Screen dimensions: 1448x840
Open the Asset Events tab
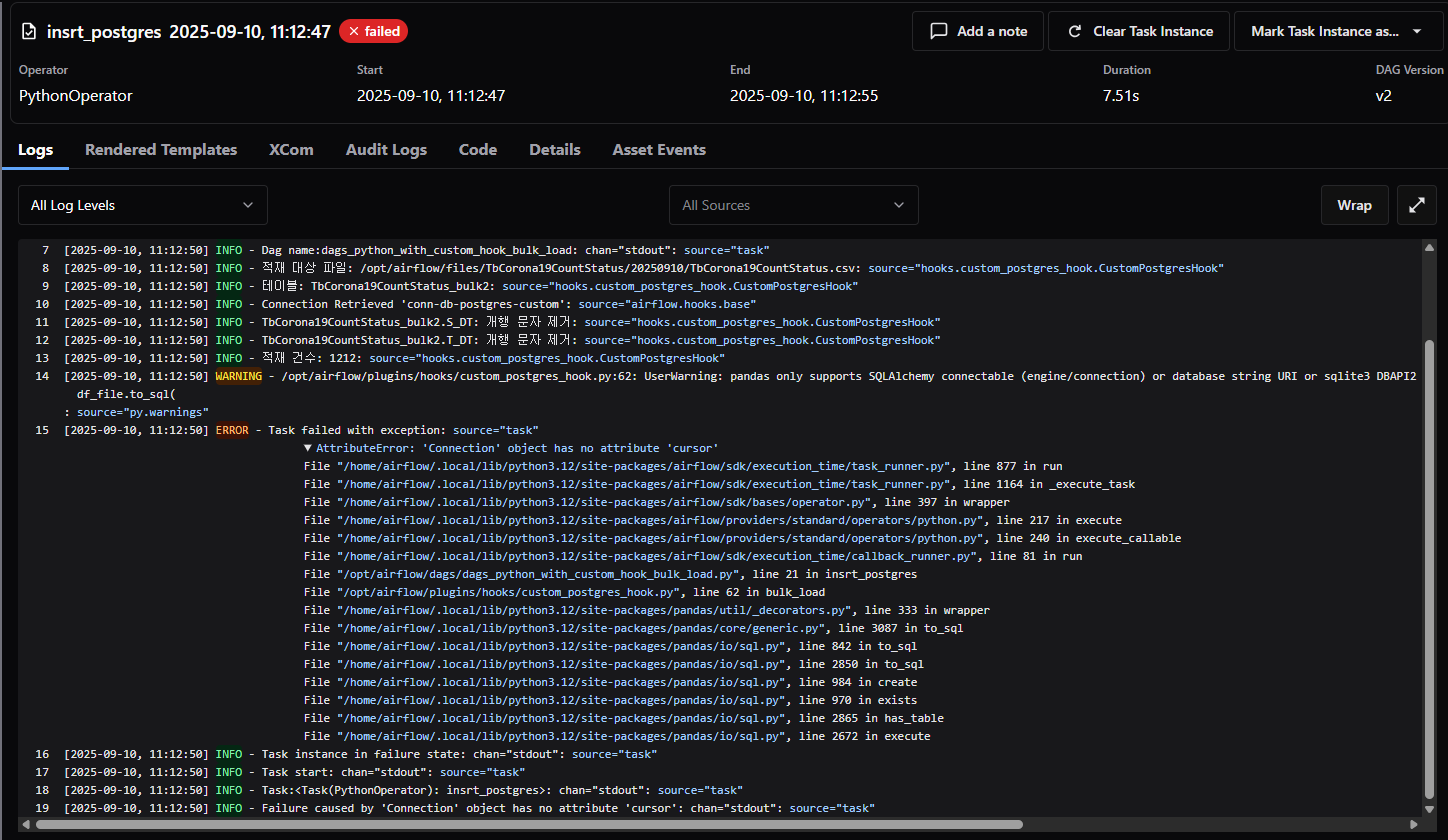[x=659, y=149]
